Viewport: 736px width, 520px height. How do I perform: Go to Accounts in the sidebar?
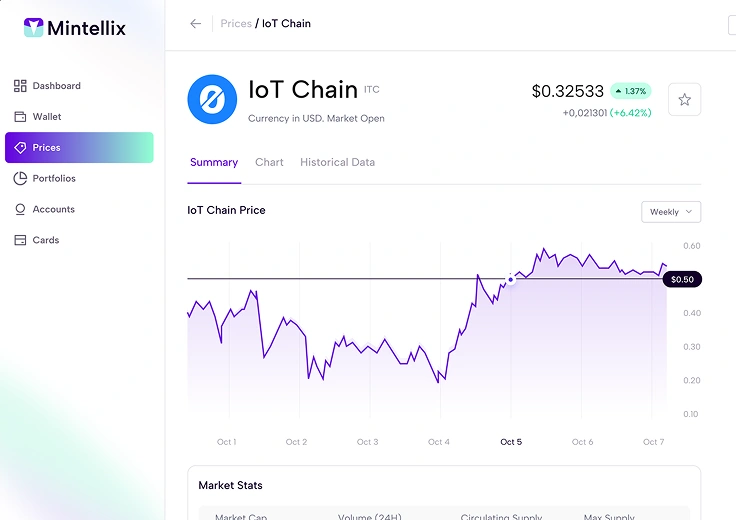54,209
